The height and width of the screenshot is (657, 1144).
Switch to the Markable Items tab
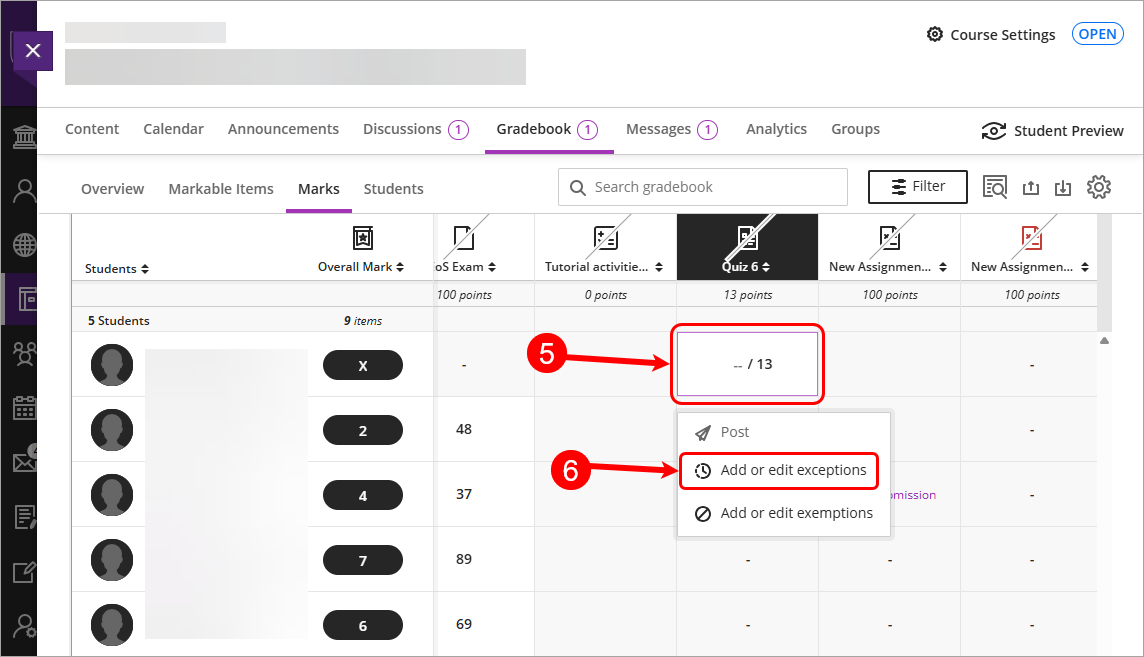click(220, 189)
